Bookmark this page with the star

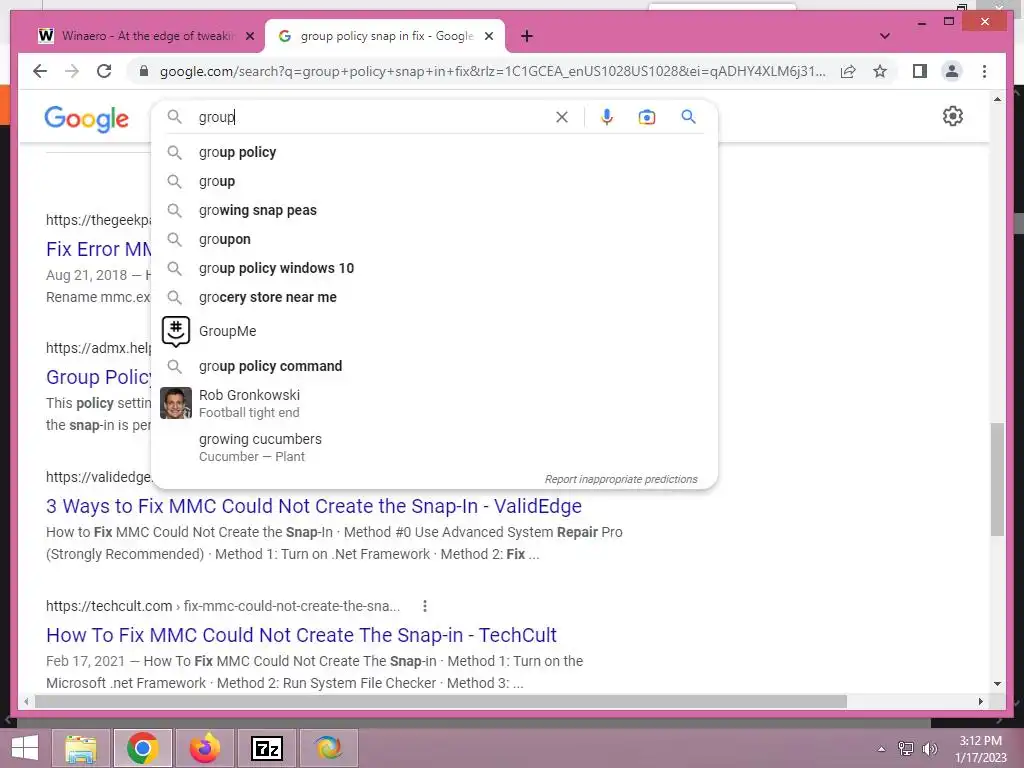point(880,71)
